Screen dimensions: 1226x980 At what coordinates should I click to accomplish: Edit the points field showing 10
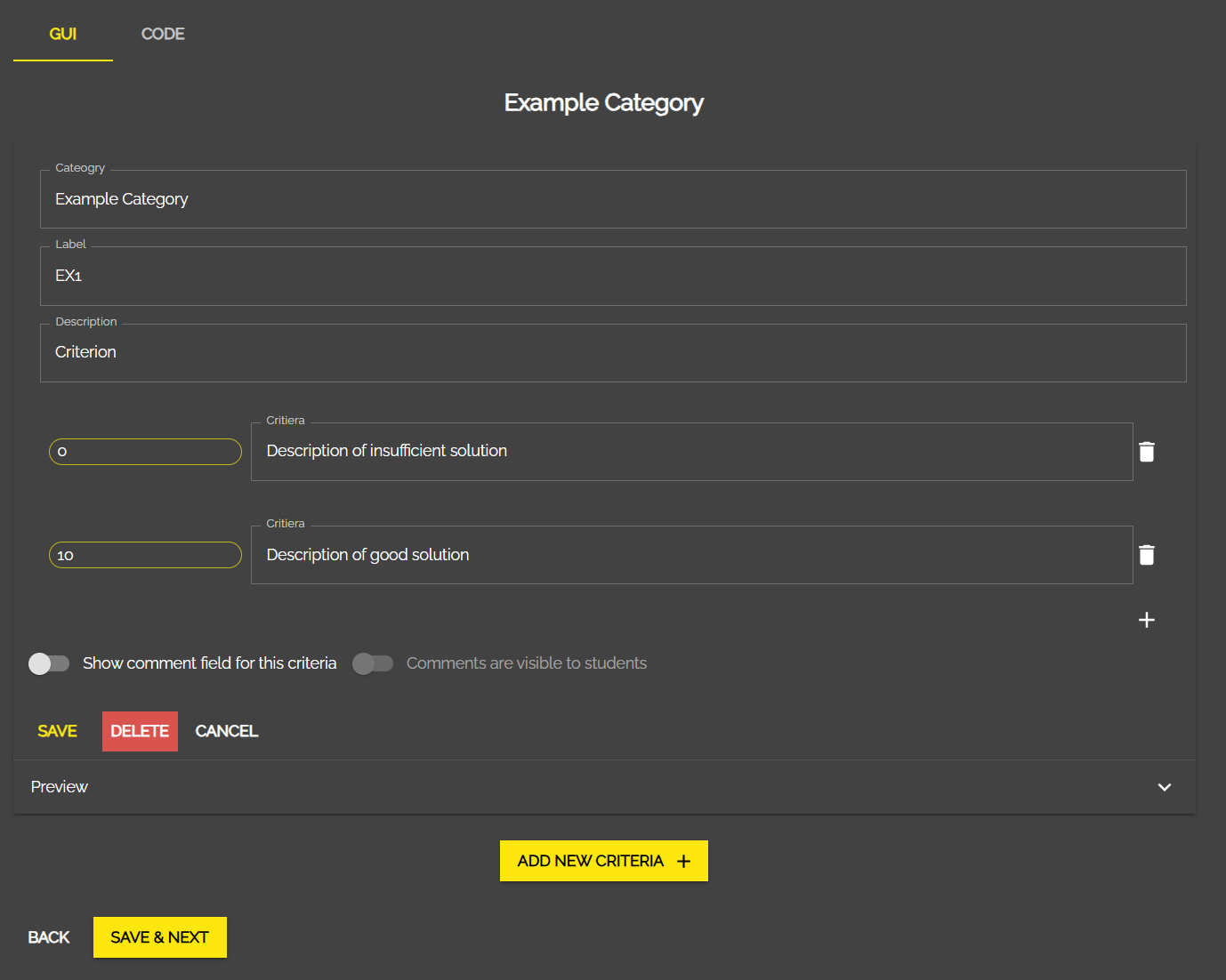point(145,555)
